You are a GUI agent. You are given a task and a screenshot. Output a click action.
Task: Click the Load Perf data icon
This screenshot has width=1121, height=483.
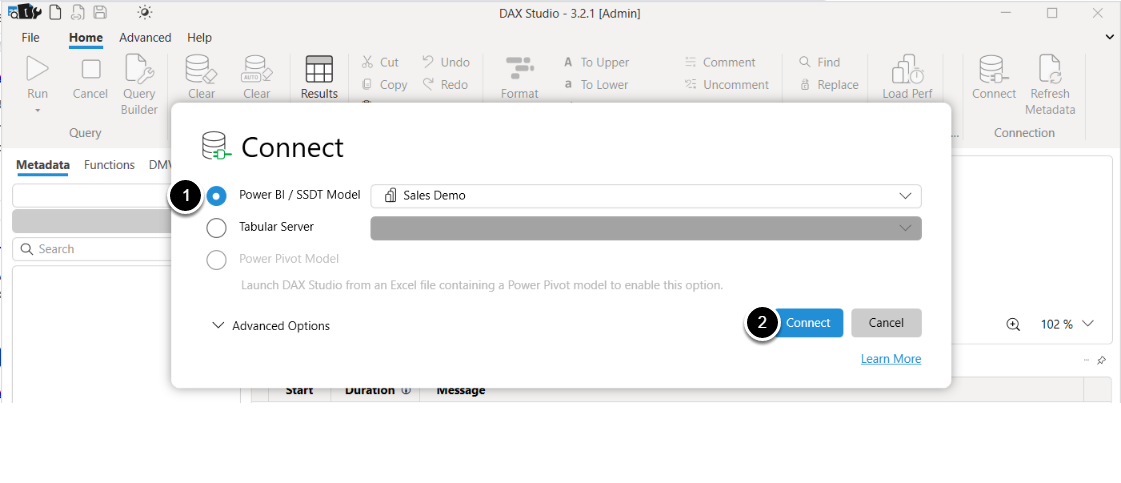click(907, 69)
